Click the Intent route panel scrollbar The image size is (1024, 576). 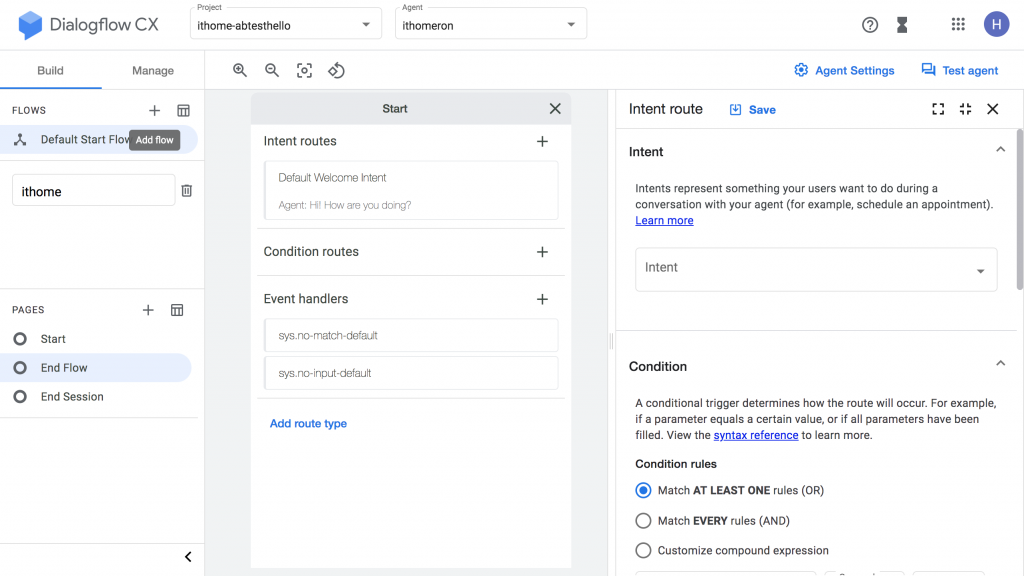coord(1019,209)
